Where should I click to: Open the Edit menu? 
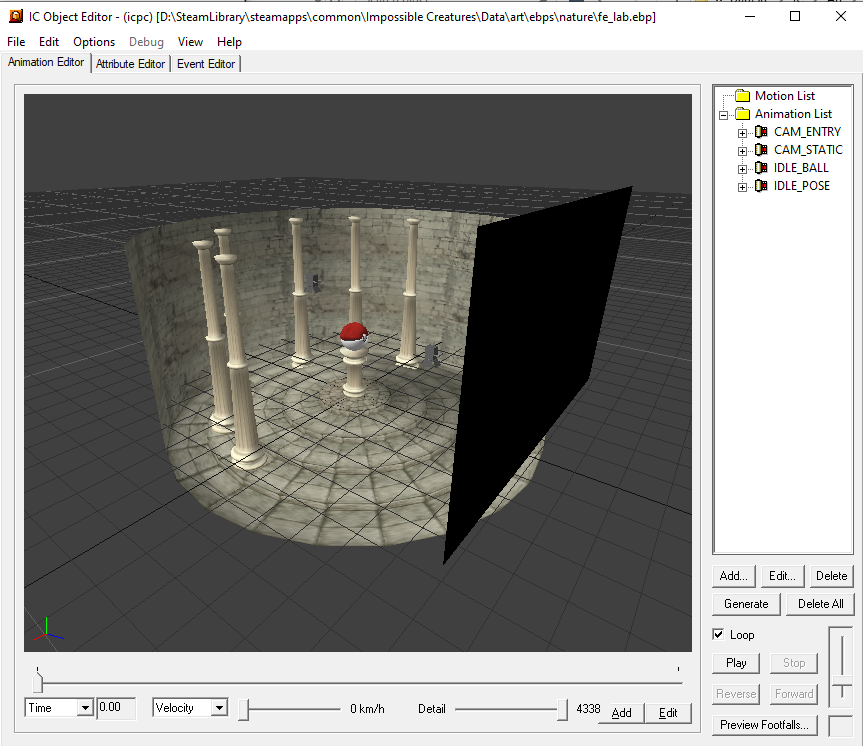click(x=48, y=42)
